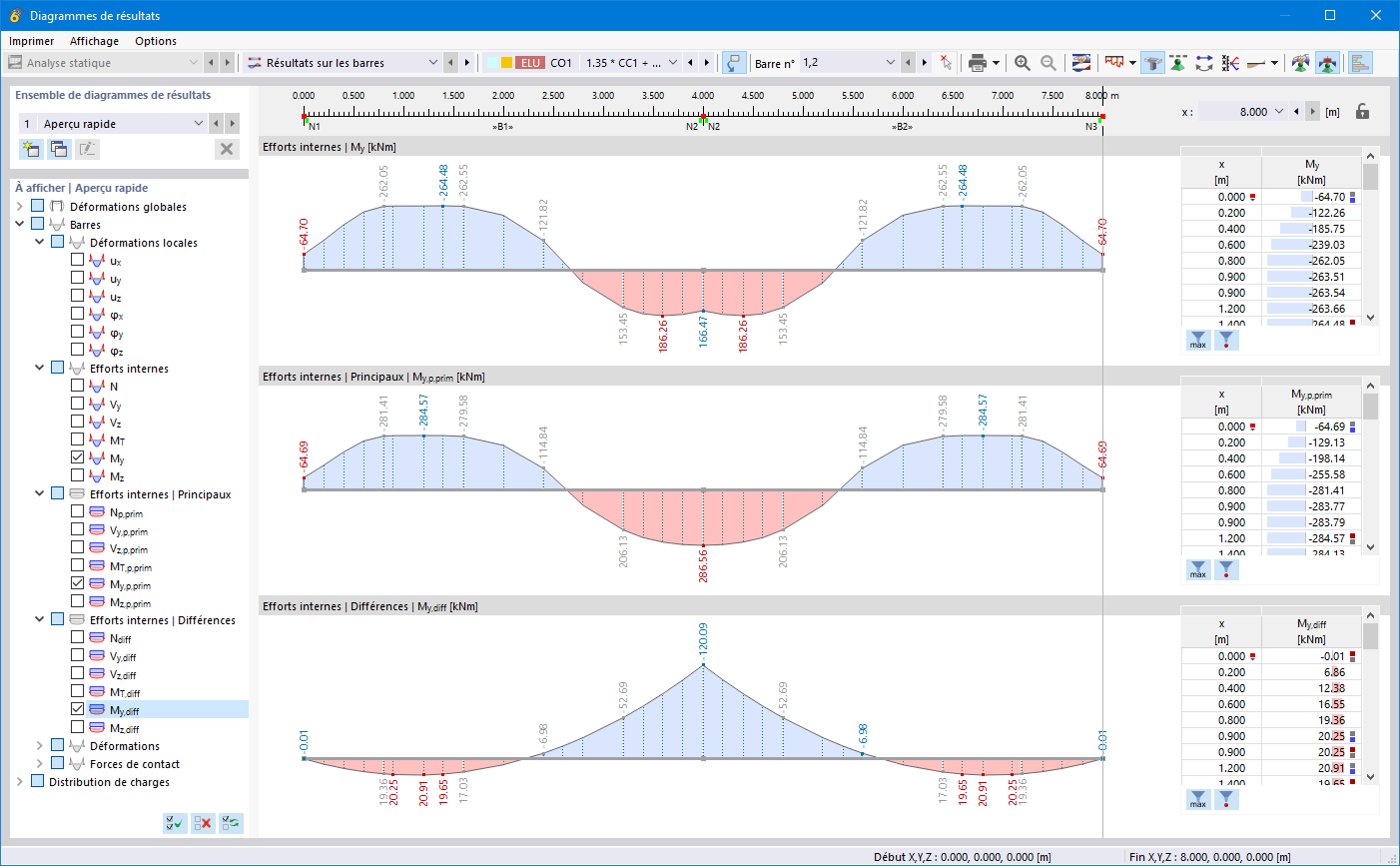Go to previous load combination with the left arrow
Image resolution: width=1400 pixels, height=866 pixels.
tap(690, 63)
